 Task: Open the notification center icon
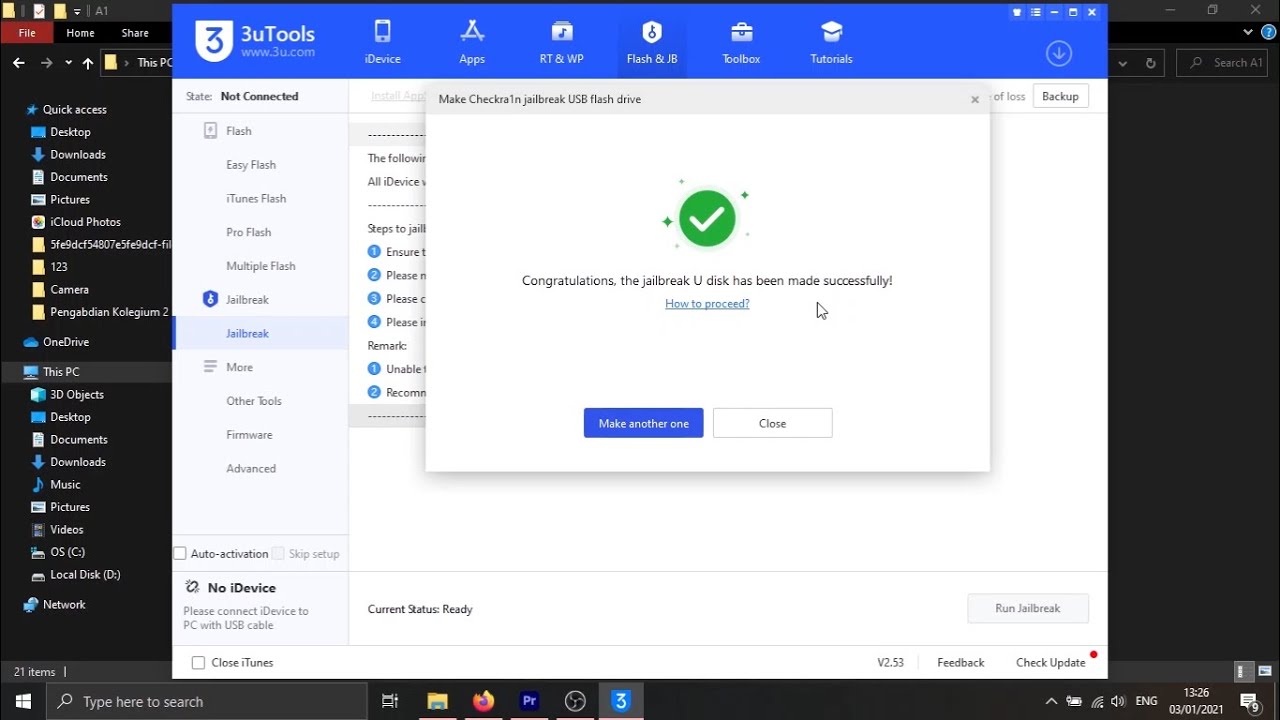pos(1250,701)
